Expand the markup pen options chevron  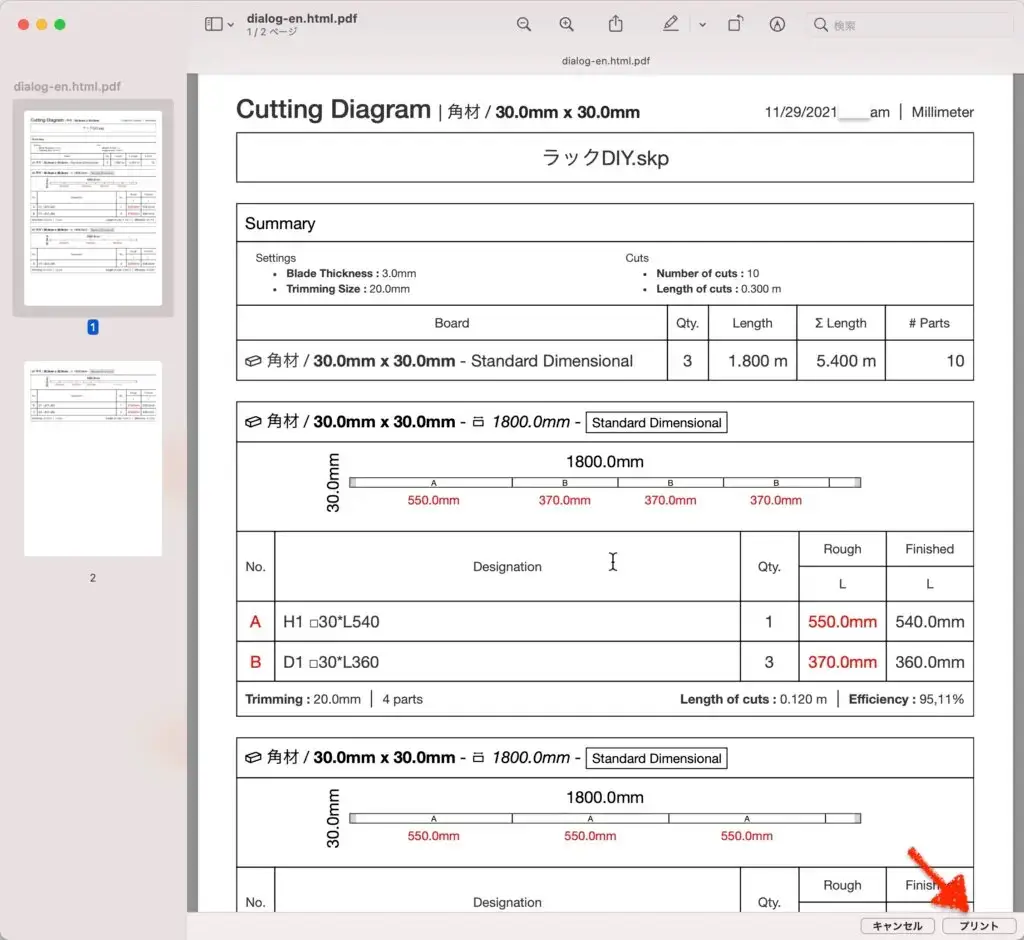(x=702, y=25)
